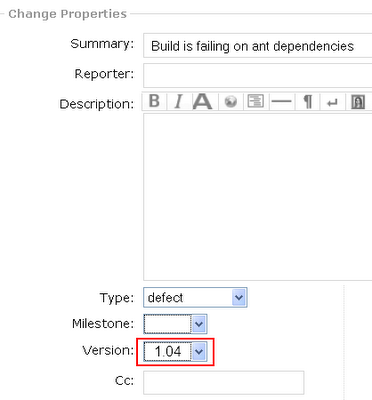Screen dimensions: 372x400
Task: Click into the empty Reporter field
Action: (258, 76)
